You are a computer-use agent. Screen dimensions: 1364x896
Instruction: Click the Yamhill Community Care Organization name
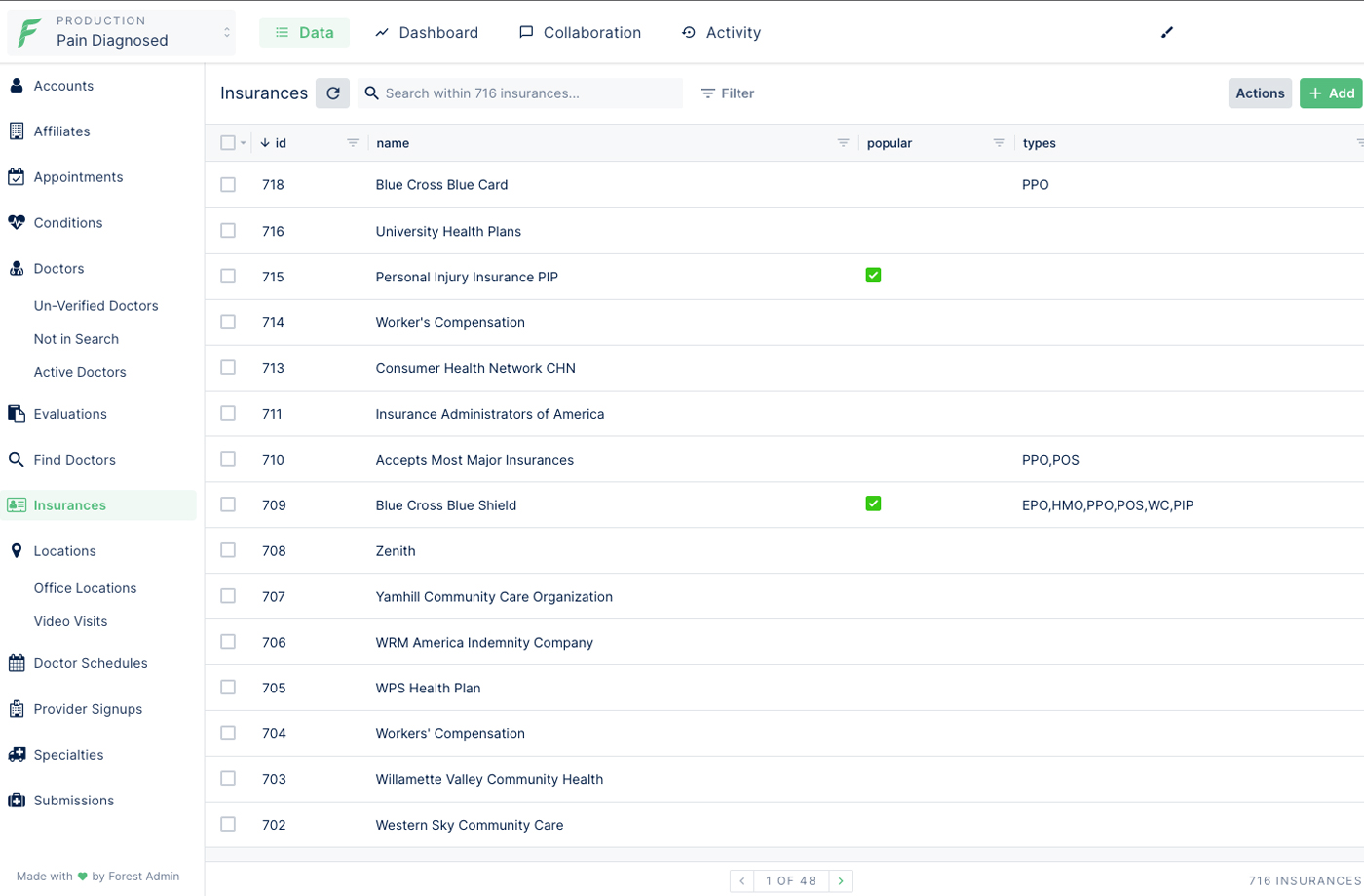coord(494,597)
